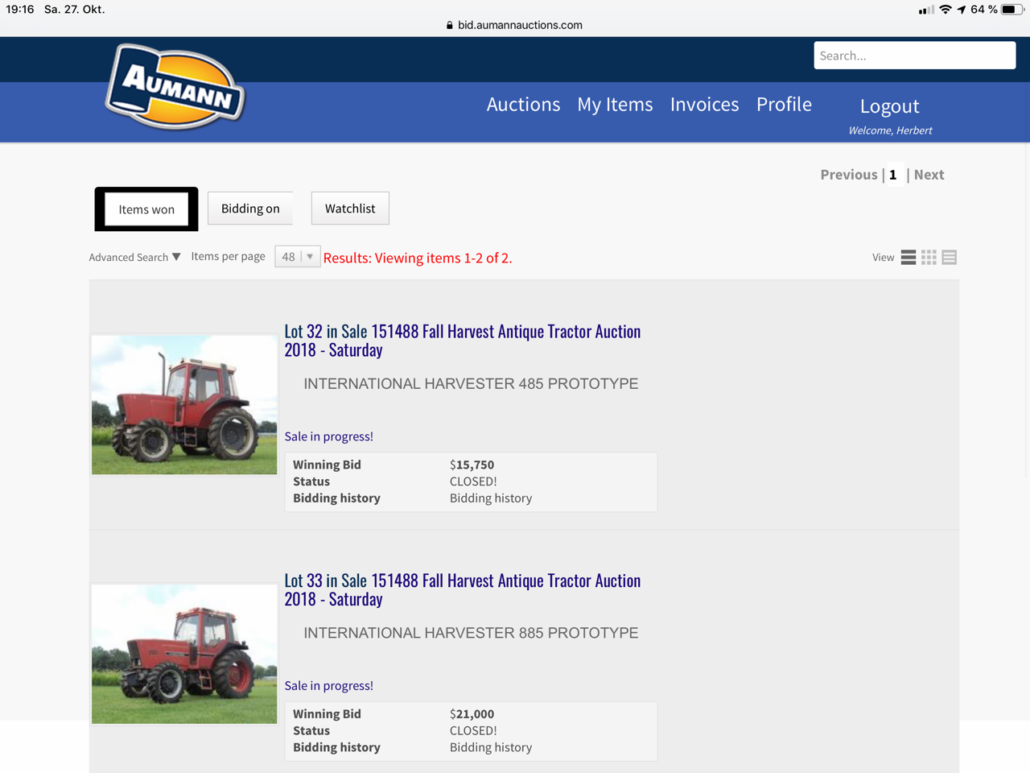Viewport: 1030px width, 773px height.
Task: Click Sale in progress for Lot 32
Action: (x=328, y=436)
